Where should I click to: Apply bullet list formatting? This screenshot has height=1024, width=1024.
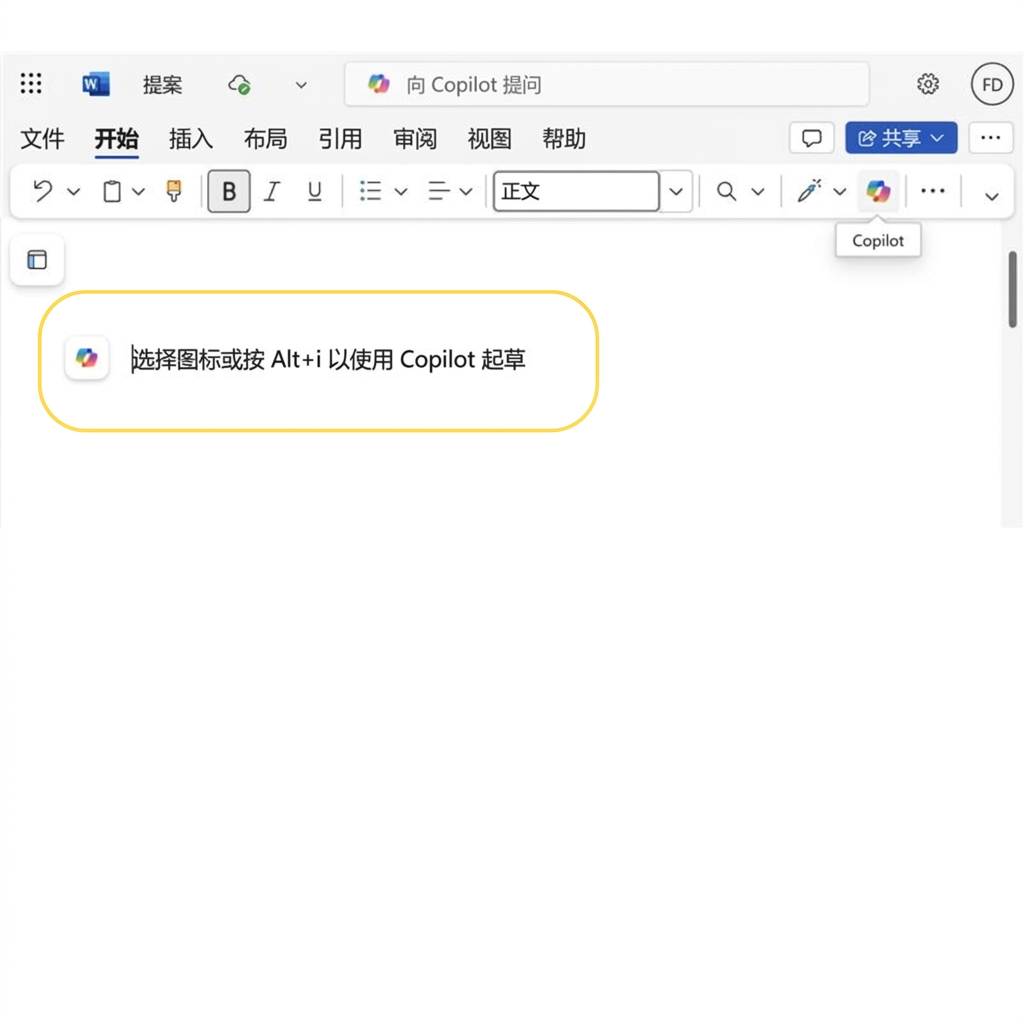(x=370, y=191)
